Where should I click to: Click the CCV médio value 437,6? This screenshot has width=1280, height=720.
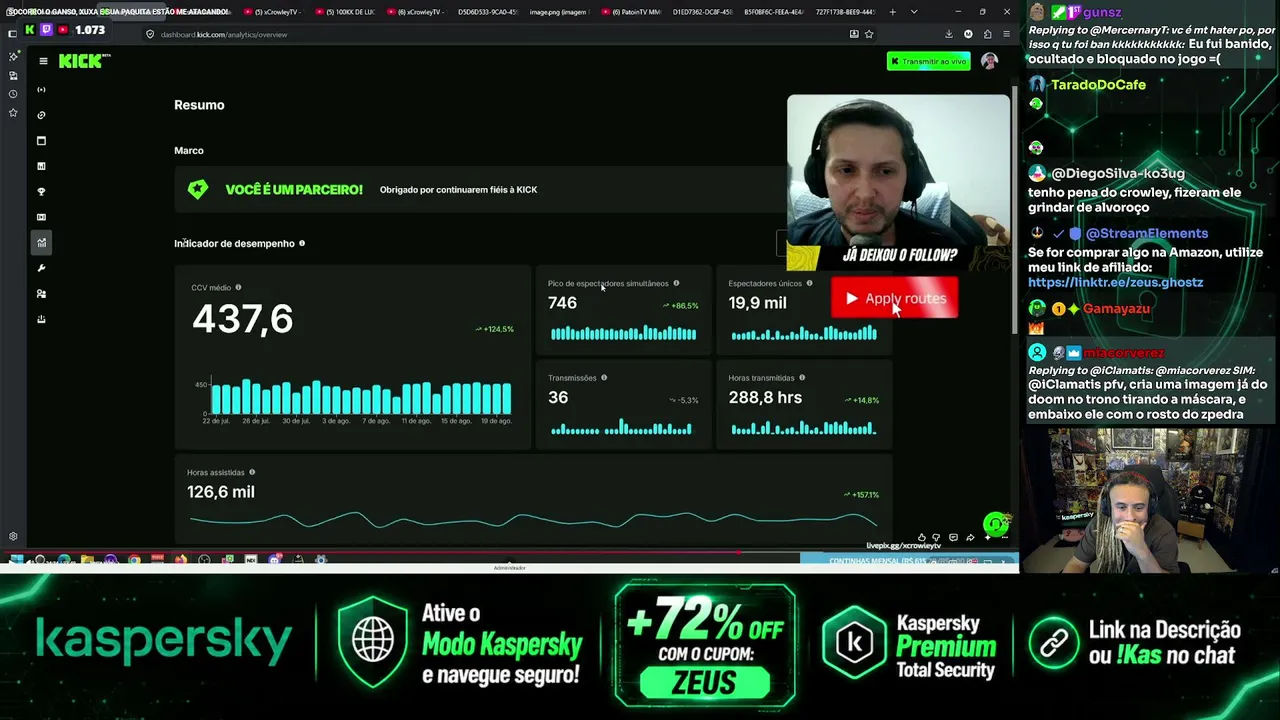[x=242, y=320]
